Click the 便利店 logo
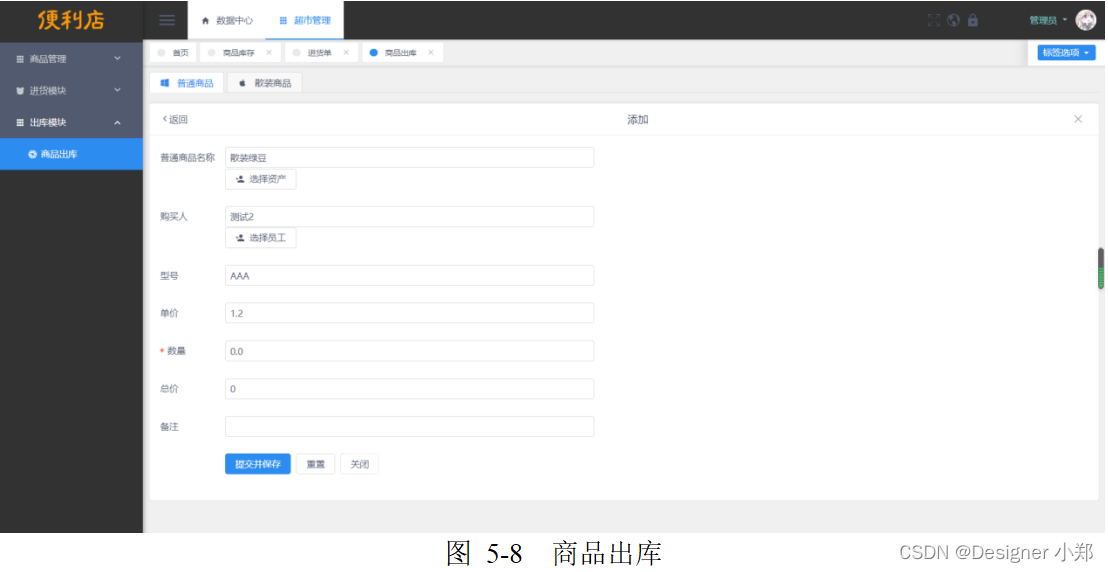Screen dimensions: 1108x572 click(71, 20)
